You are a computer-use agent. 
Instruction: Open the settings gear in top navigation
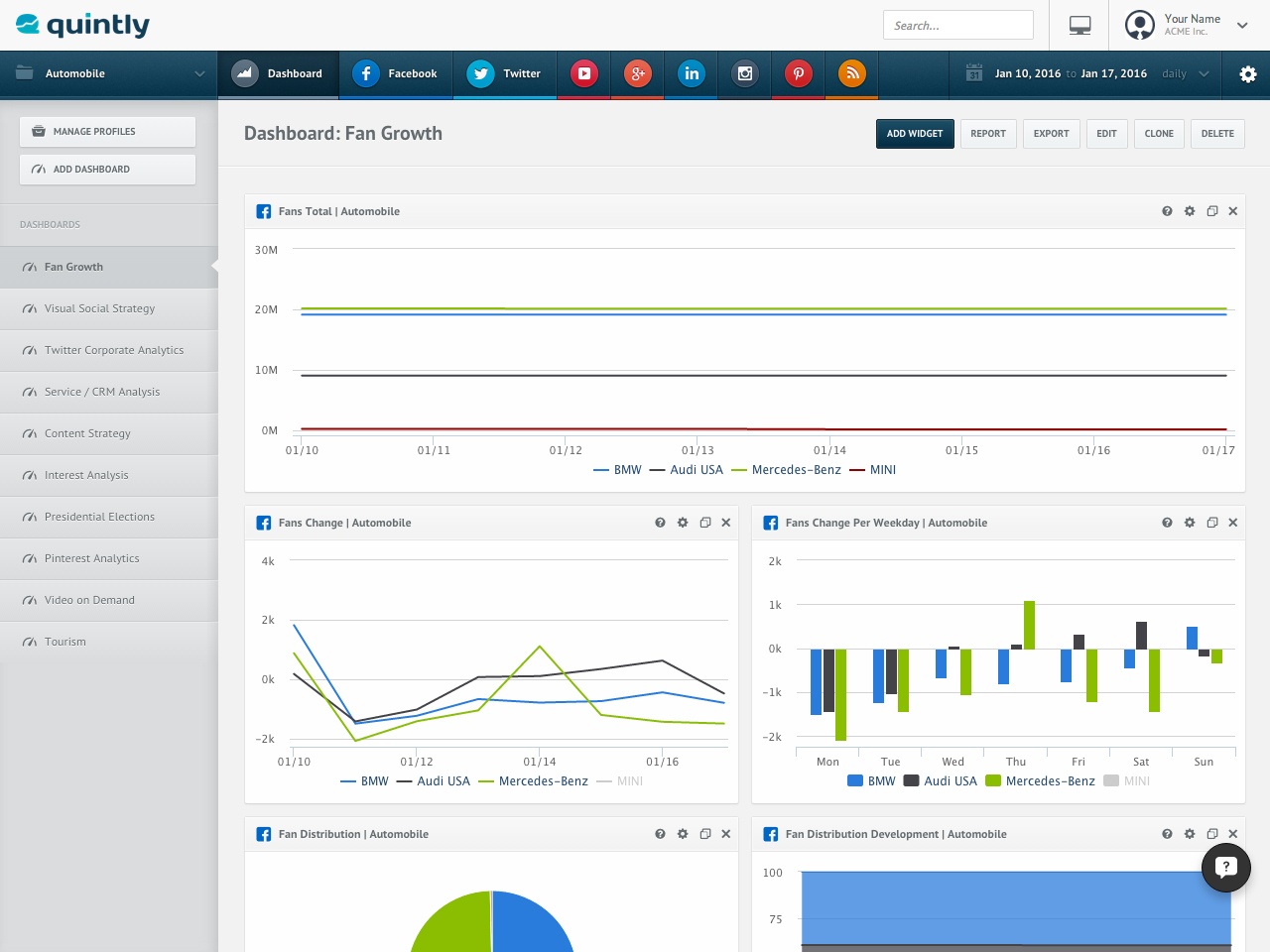[x=1248, y=74]
